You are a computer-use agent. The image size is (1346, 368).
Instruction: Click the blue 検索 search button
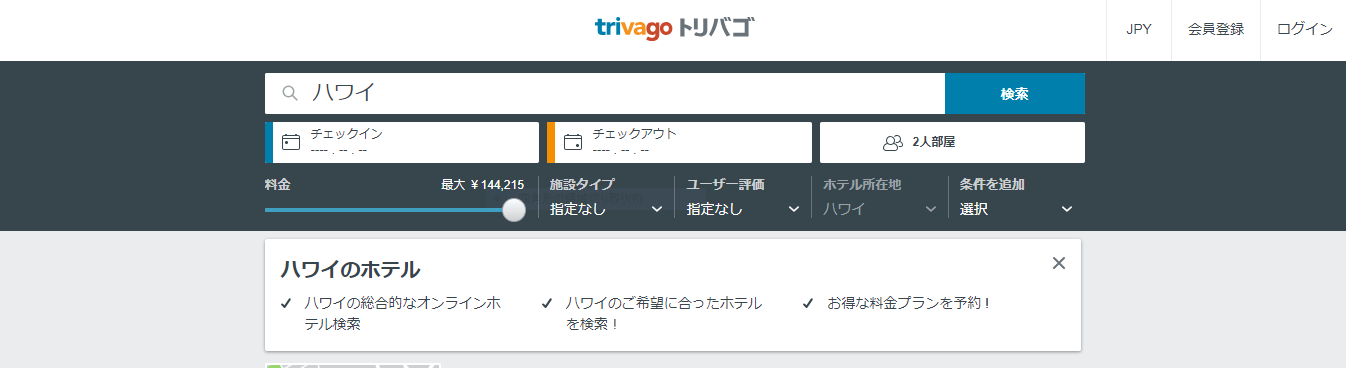pyautogui.click(x=1015, y=94)
